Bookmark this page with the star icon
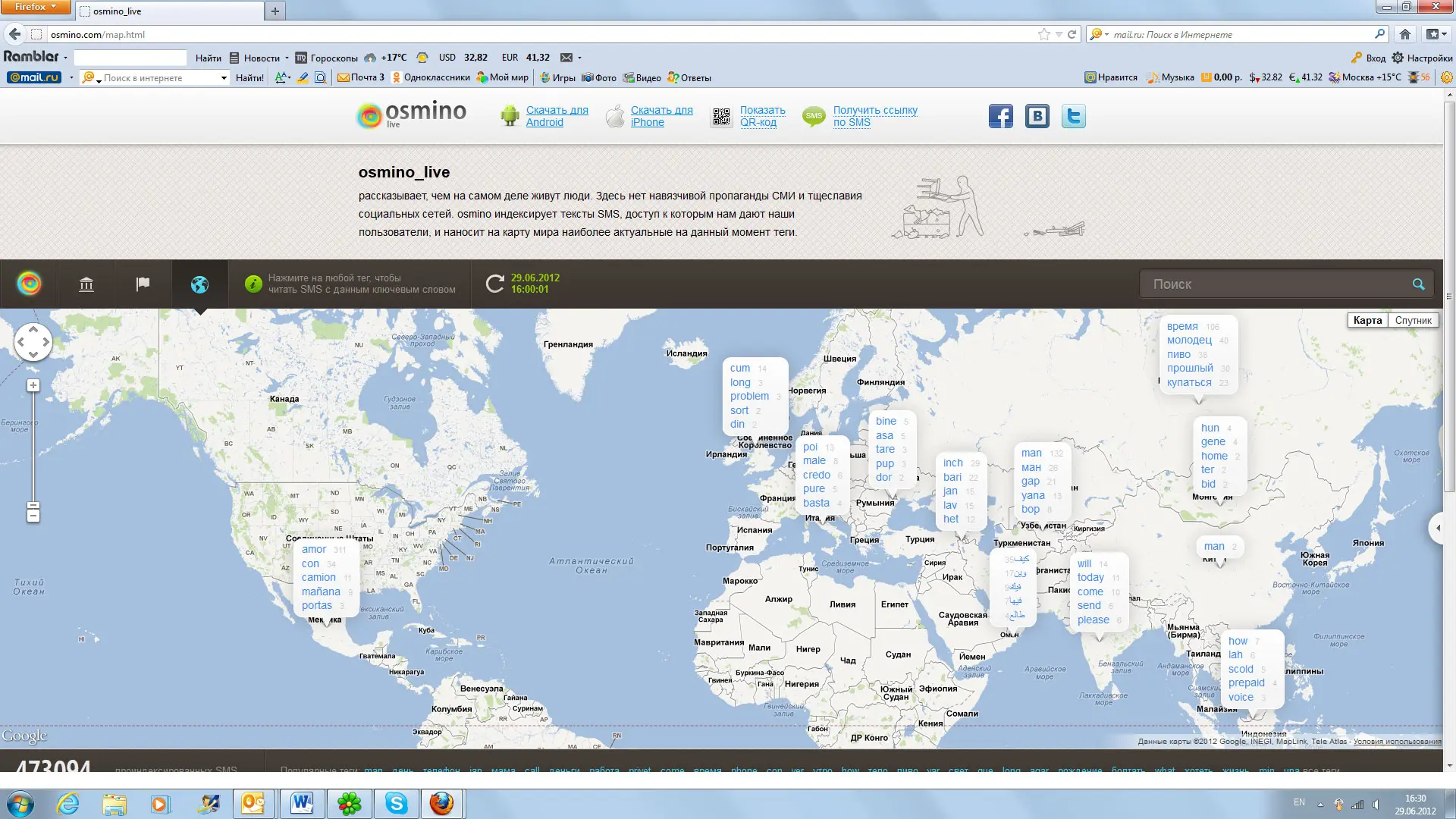 (x=1044, y=34)
